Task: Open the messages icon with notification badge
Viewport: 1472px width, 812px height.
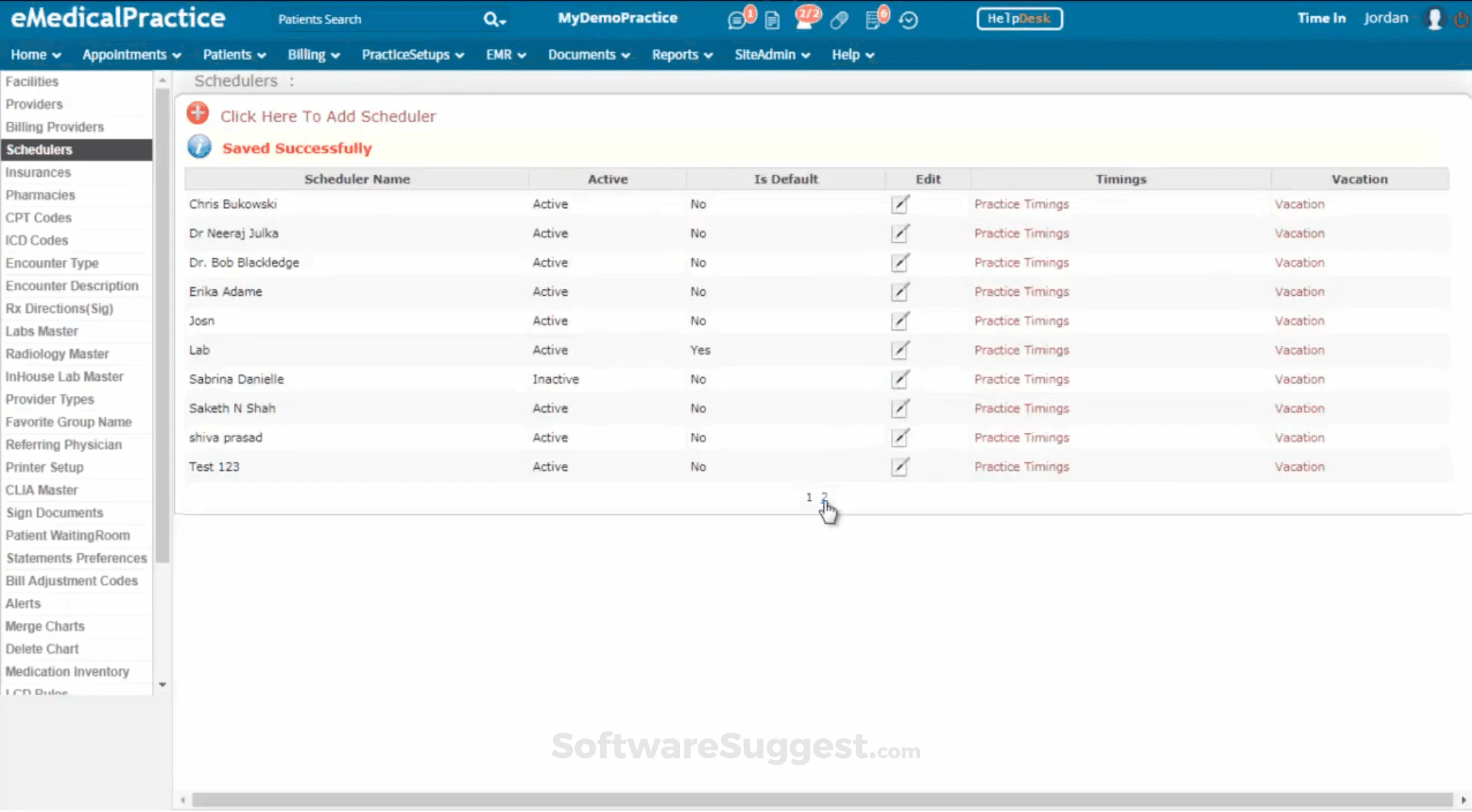Action: point(738,19)
